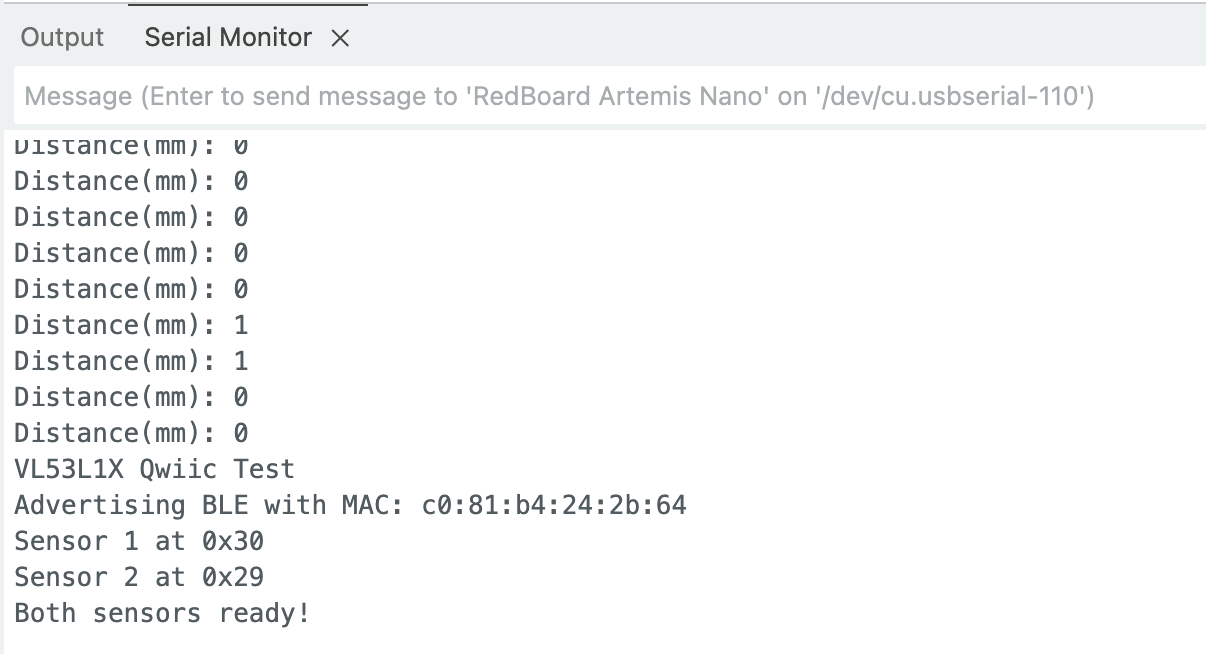The image size is (1206, 654).
Task: Click the 'Sensor 1 at 0x30' line
Action: (139, 540)
